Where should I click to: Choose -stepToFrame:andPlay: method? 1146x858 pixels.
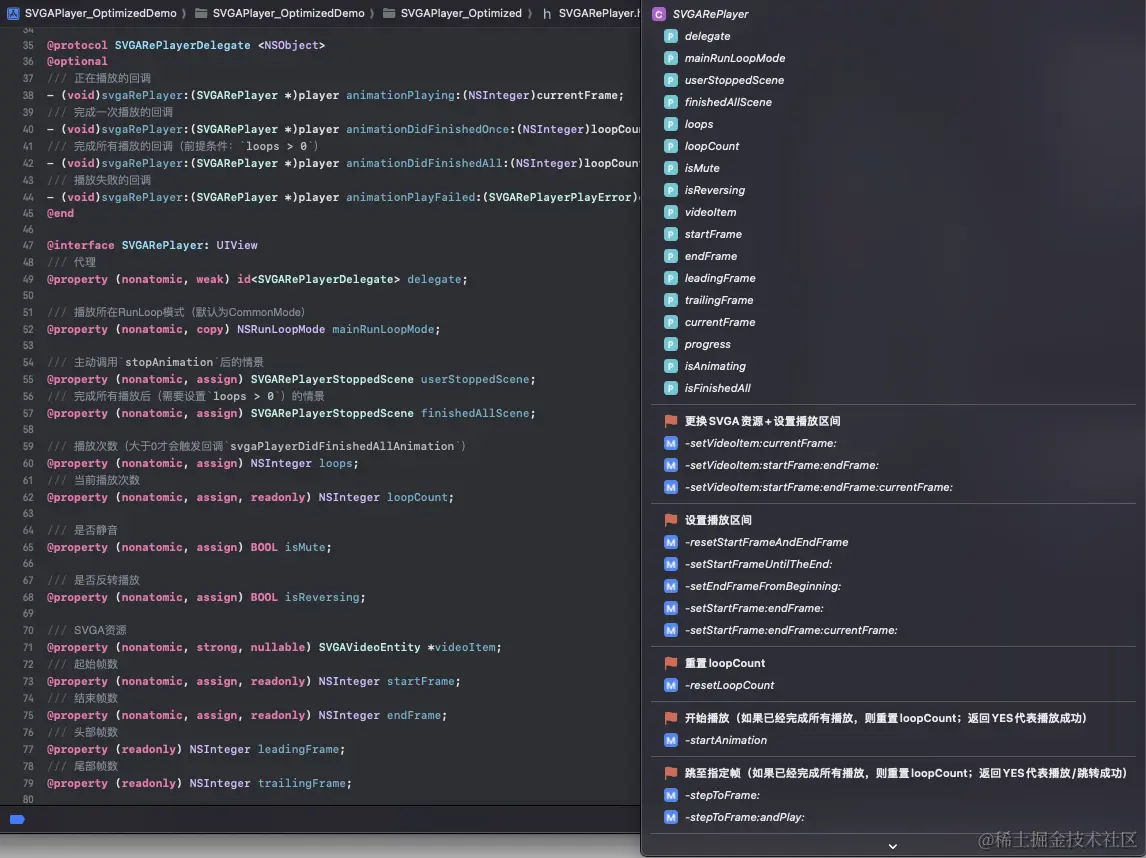(x=744, y=817)
